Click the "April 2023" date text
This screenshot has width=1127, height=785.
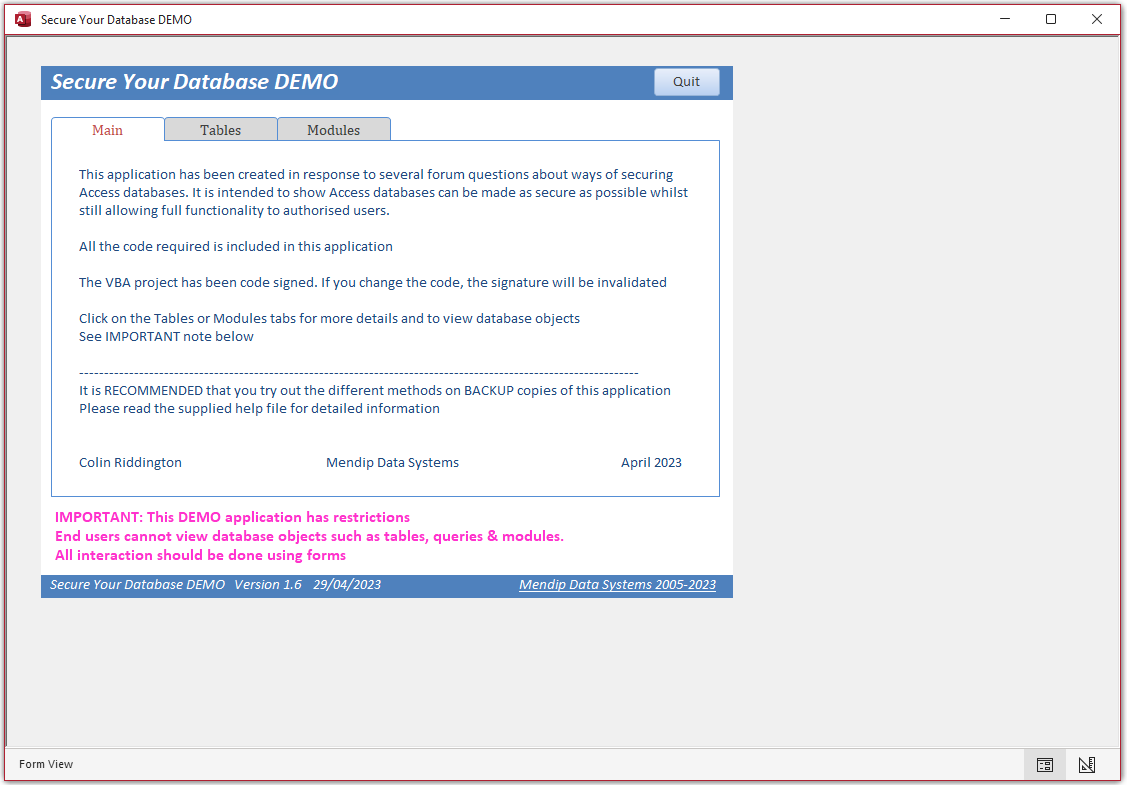651,462
